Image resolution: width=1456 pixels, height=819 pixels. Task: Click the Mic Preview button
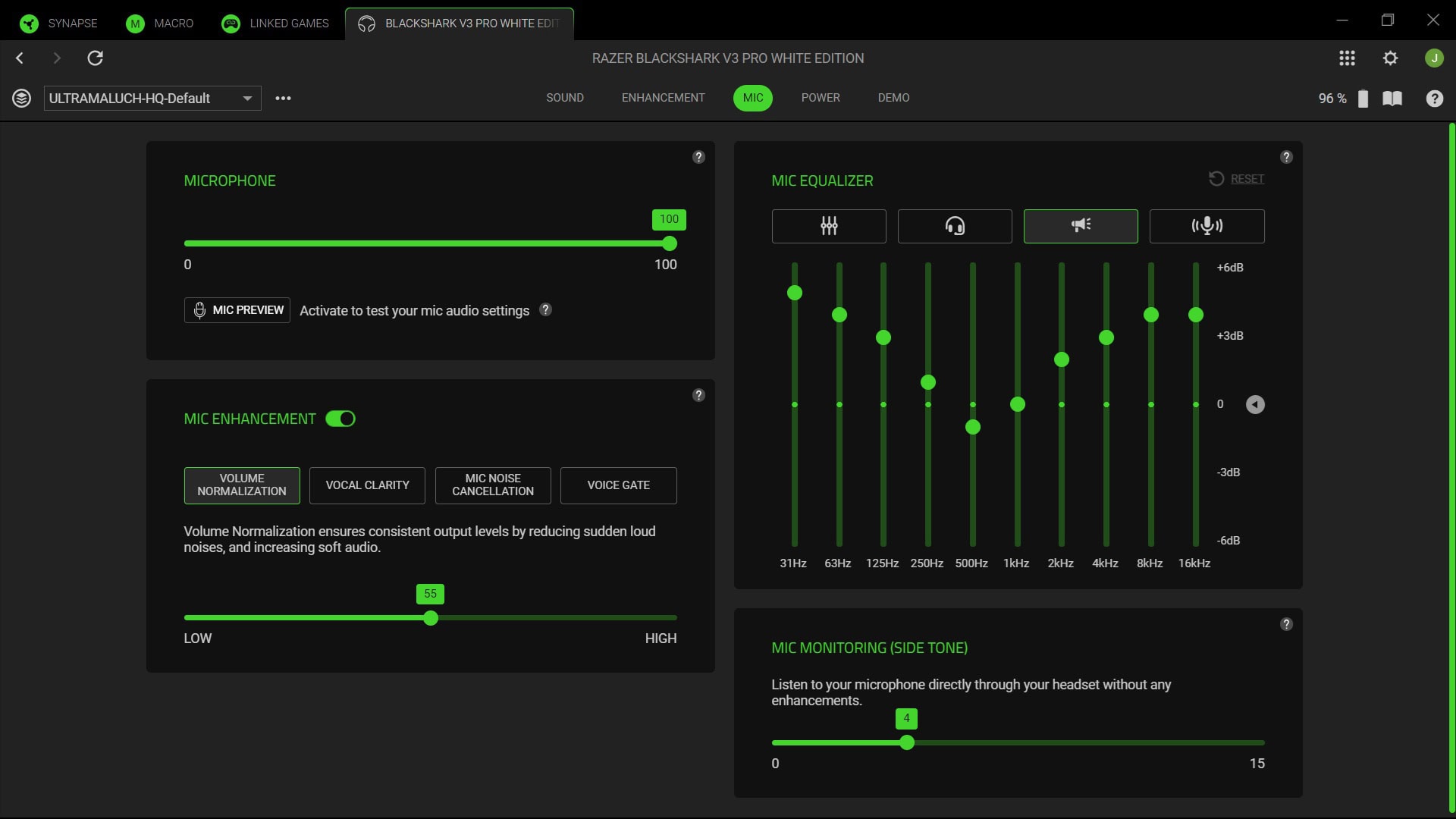[237, 310]
